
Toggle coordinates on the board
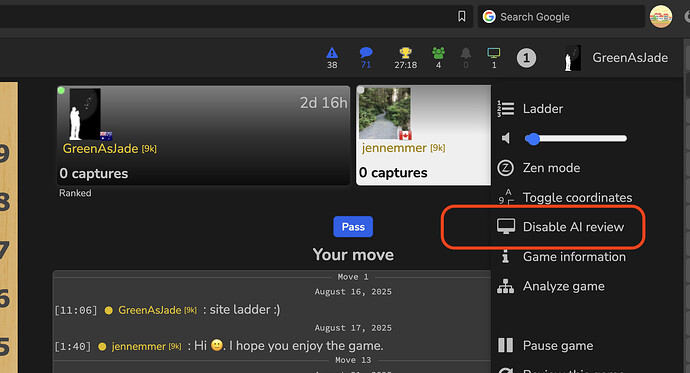[577, 197]
